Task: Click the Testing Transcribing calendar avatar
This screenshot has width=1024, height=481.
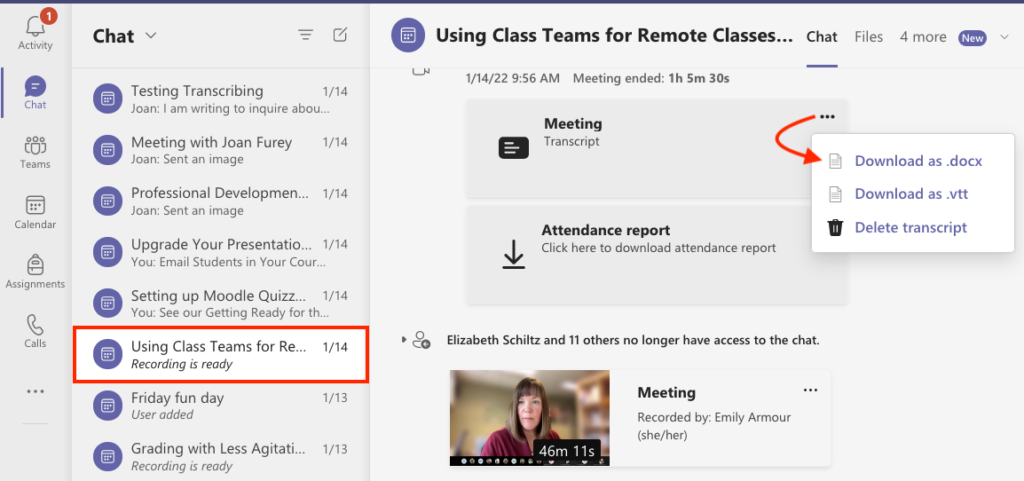Action: point(108,99)
